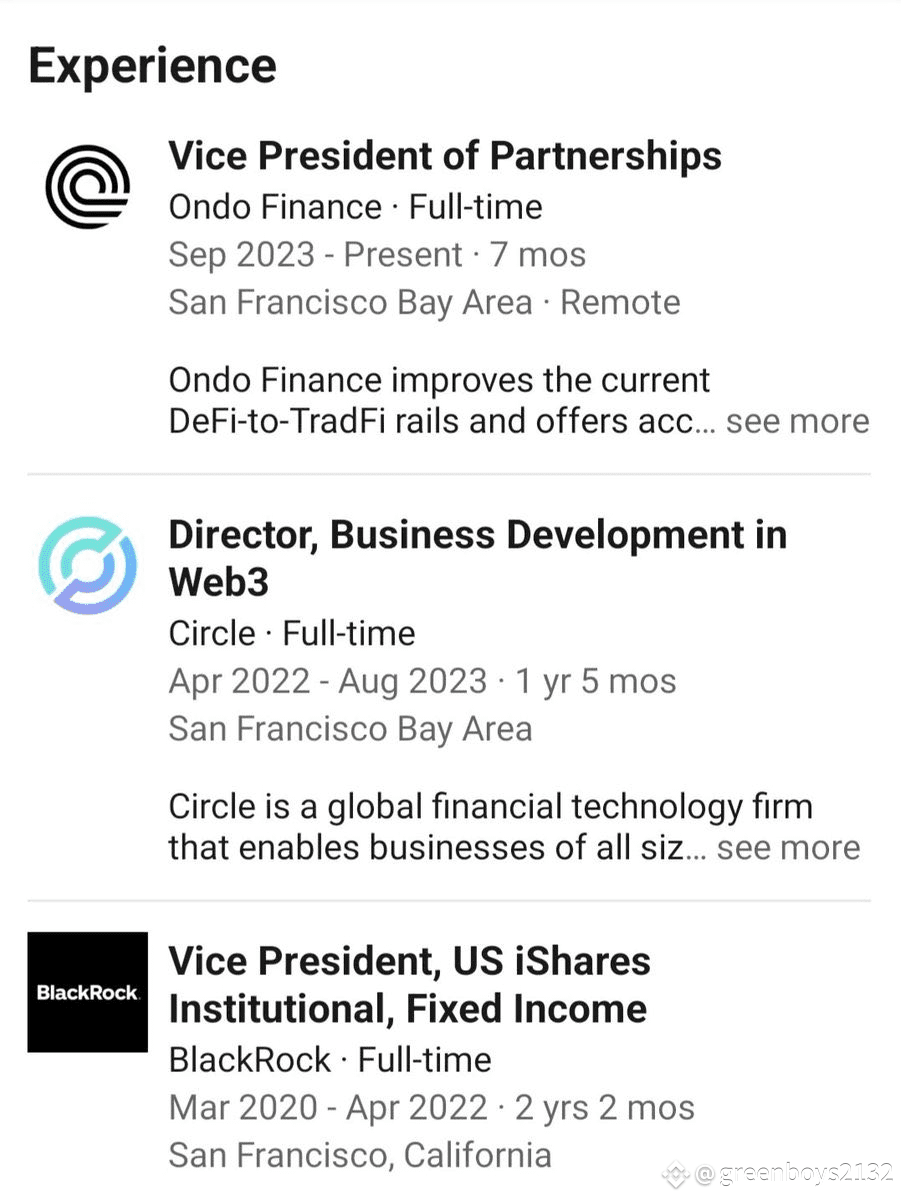Open Vice President of Partnerships position
This screenshot has width=901, height=1200.
445,156
